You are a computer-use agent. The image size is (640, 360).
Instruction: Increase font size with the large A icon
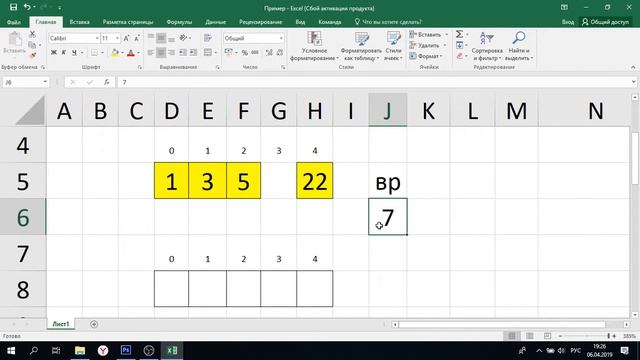pyautogui.click(x=126, y=38)
